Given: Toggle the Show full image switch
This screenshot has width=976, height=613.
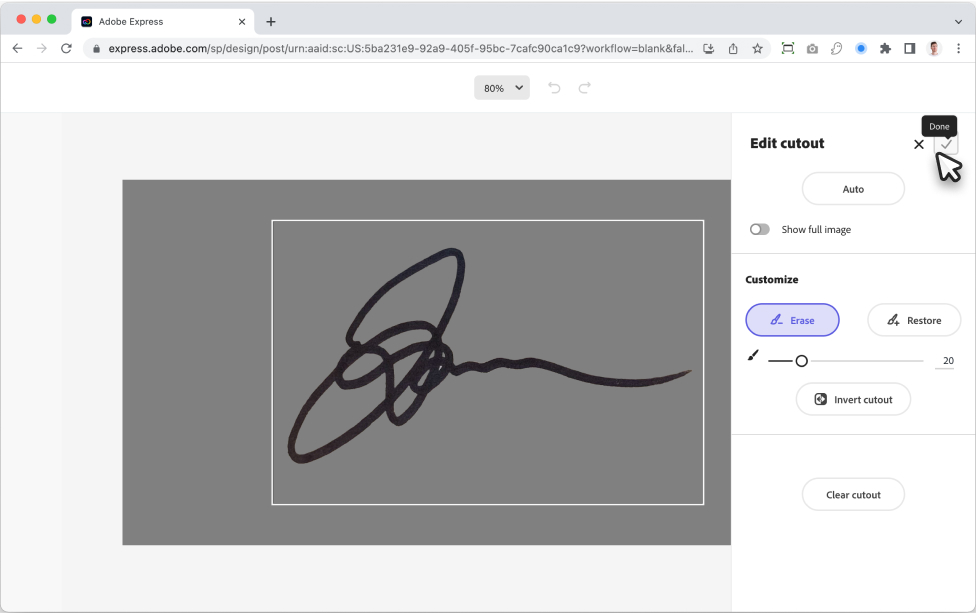Looking at the screenshot, I should [760, 229].
